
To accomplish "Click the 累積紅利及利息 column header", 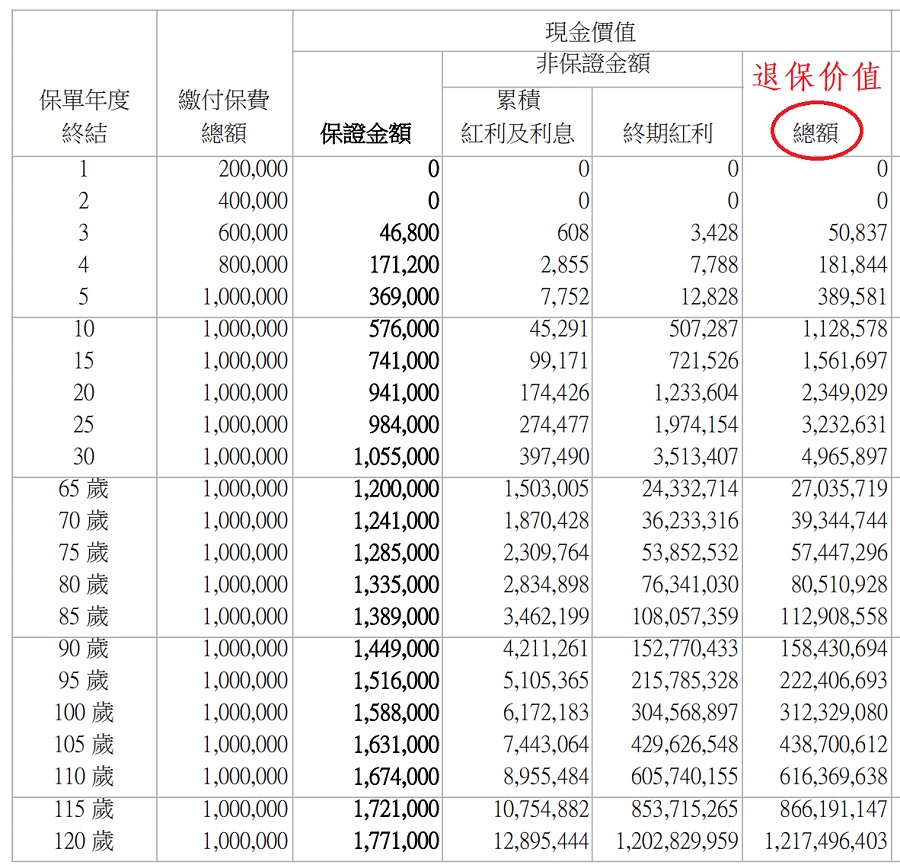I will pos(517,118).
